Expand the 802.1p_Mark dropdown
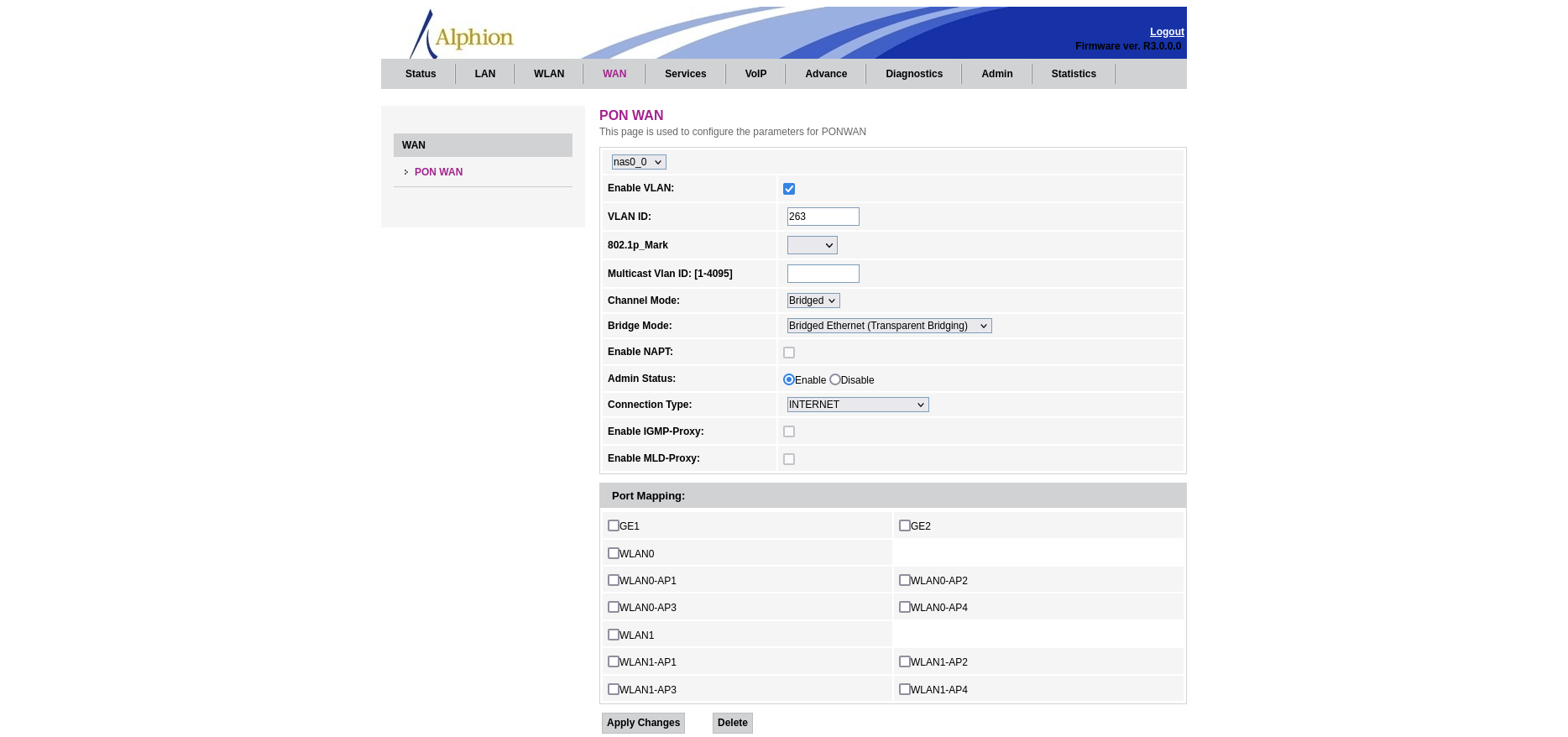1568x737 pixels. [x=812, y=245]
